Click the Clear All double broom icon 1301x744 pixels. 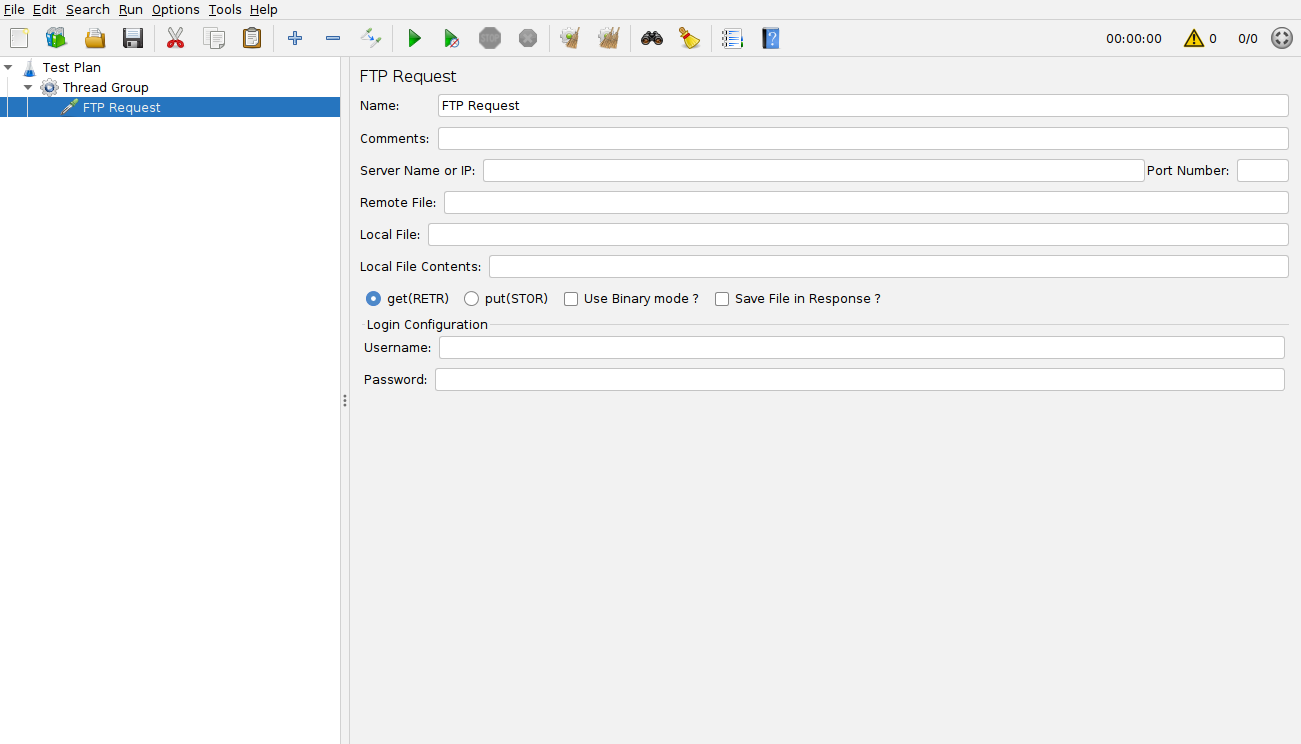(609, 38)
